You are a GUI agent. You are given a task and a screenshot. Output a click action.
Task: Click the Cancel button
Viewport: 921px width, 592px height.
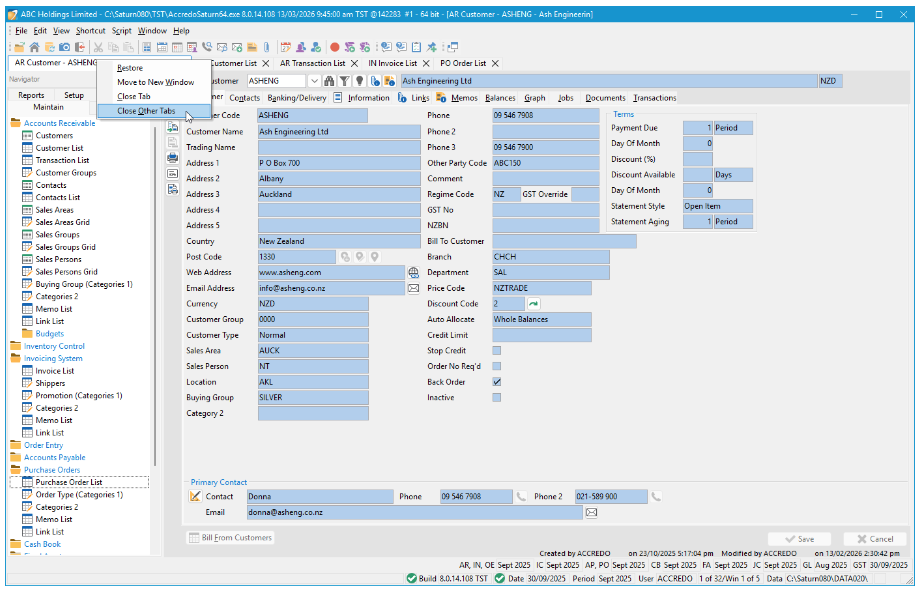click(875, 539)
